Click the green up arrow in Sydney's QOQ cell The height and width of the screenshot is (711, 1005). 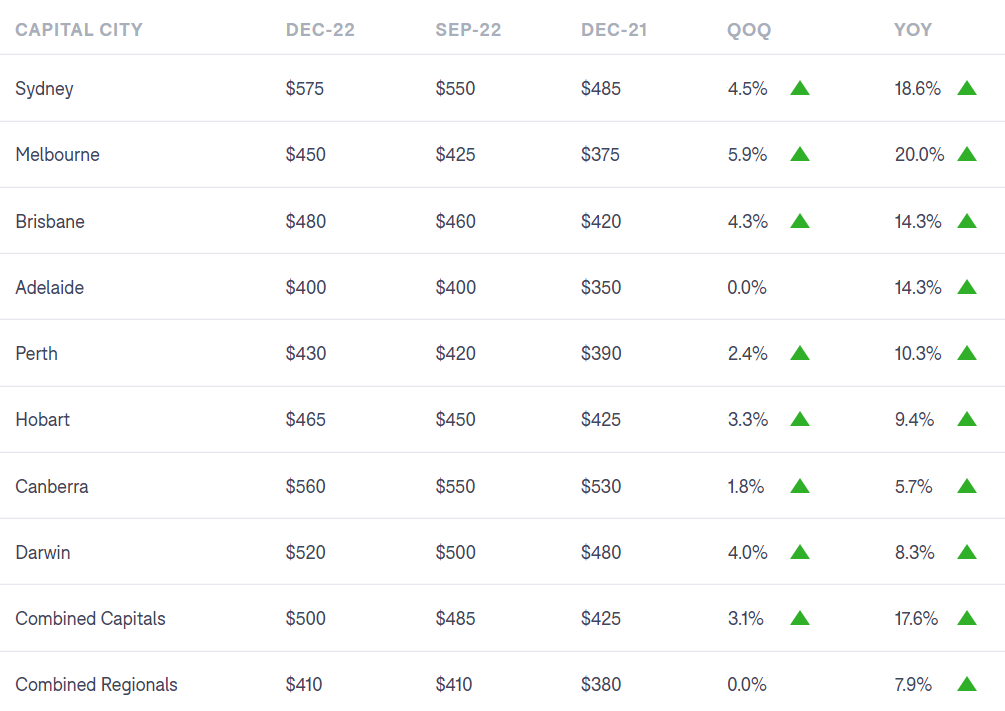pyautogui.click(x=799, y=88)
